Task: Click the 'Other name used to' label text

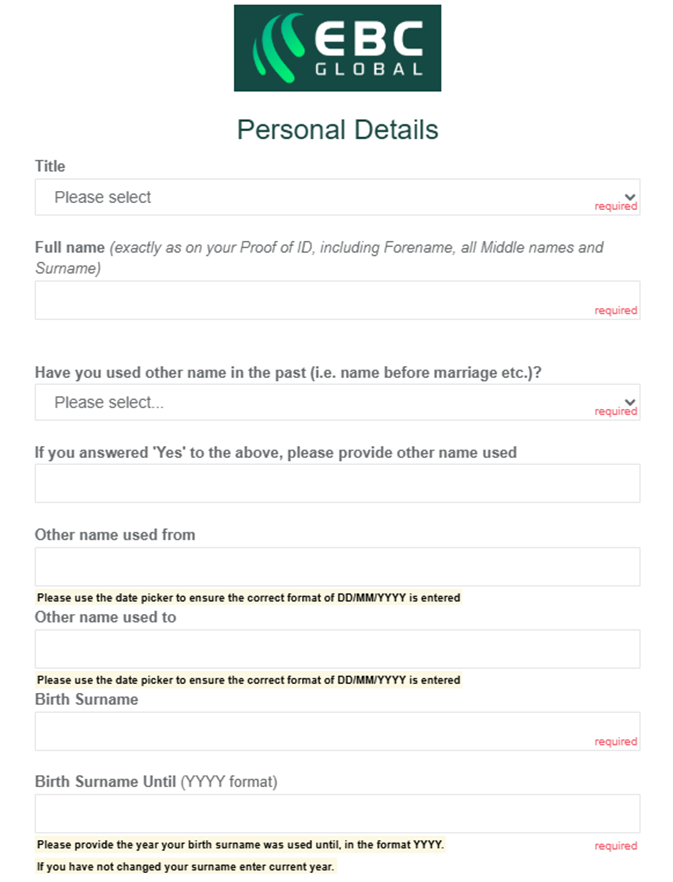Action: click(105, 617)
